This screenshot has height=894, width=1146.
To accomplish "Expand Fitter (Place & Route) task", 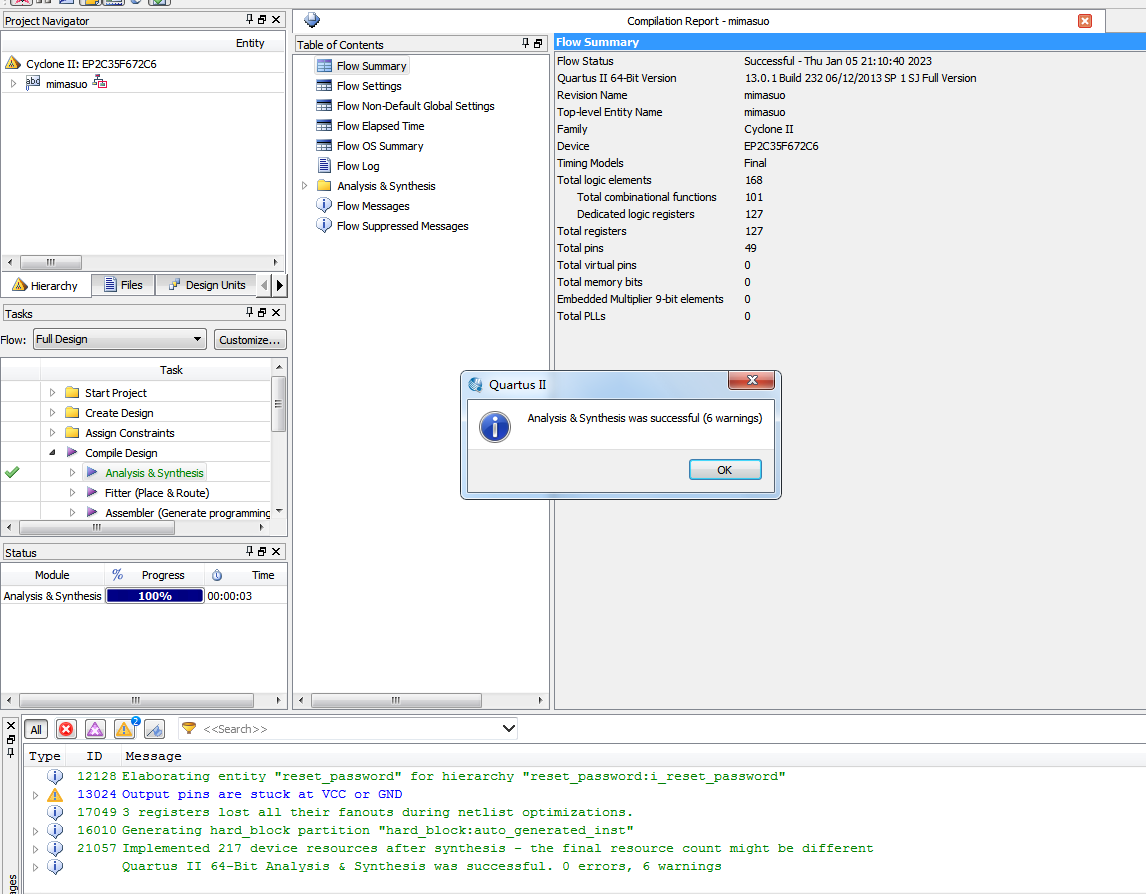I will coord(72,493).
